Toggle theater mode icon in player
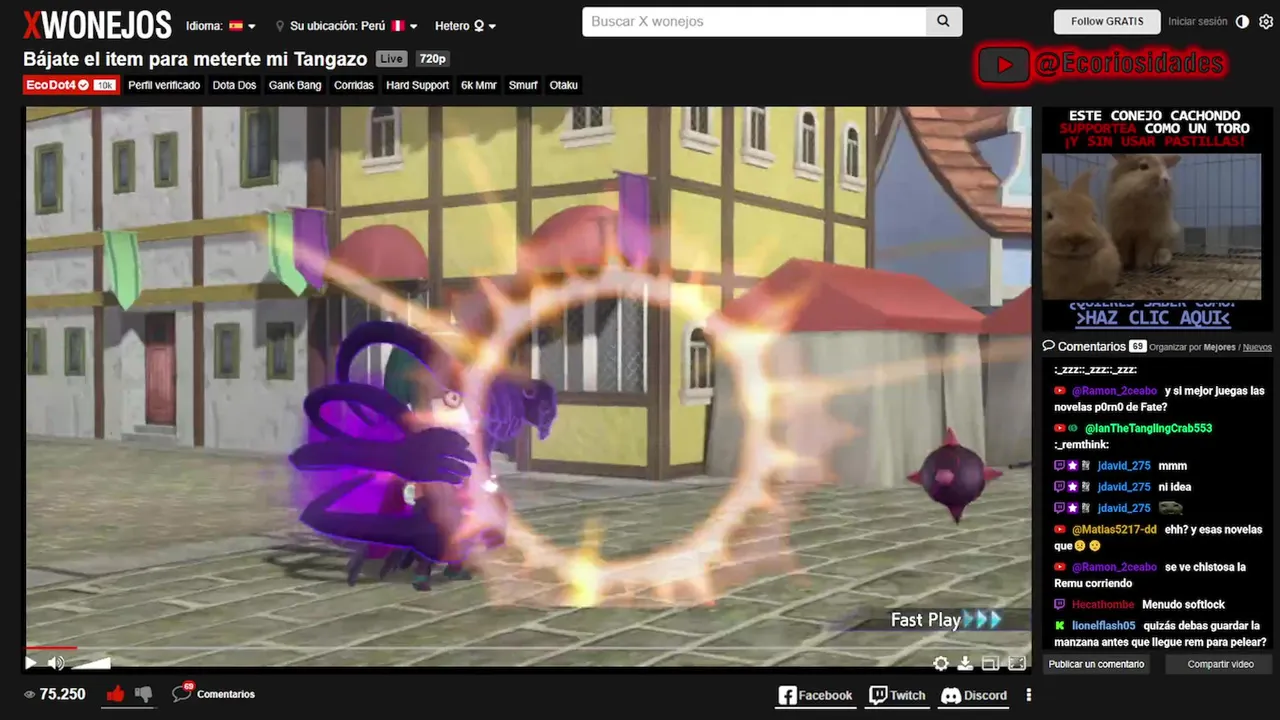 pyautogui.click(x=990, y=663)
